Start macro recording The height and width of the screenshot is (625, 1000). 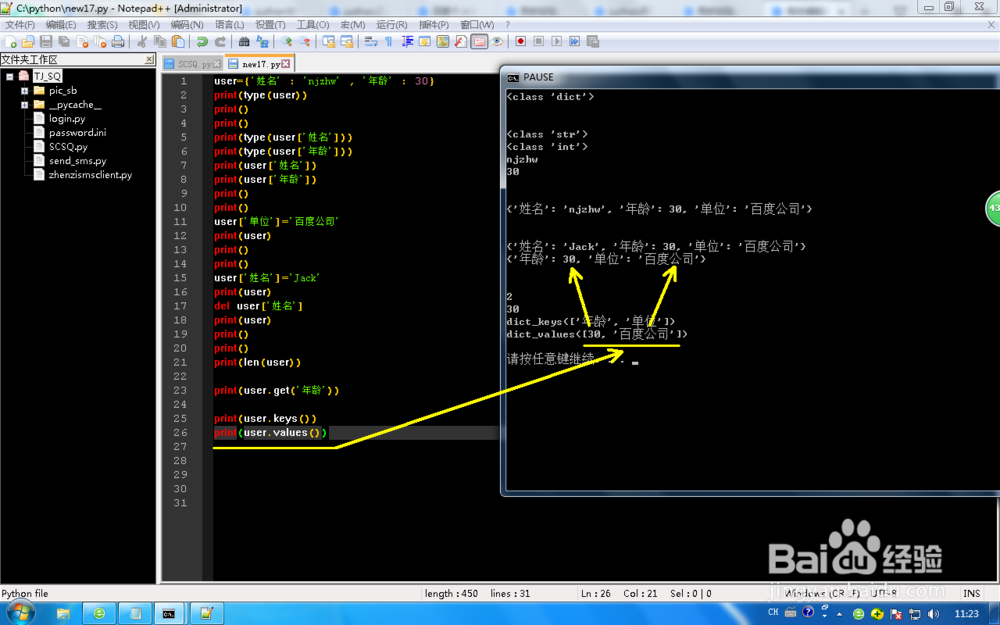pyautogui.click(x=520, y=41)
